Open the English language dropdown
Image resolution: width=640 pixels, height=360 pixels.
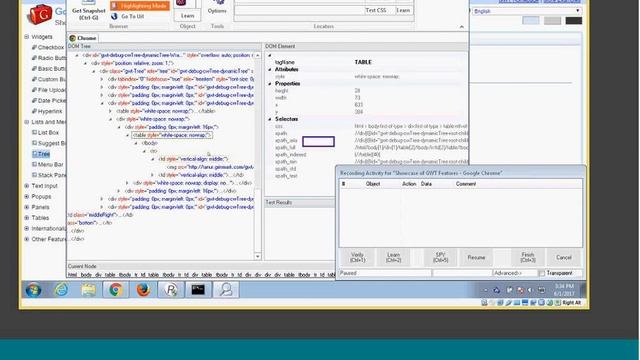(527, 11)
